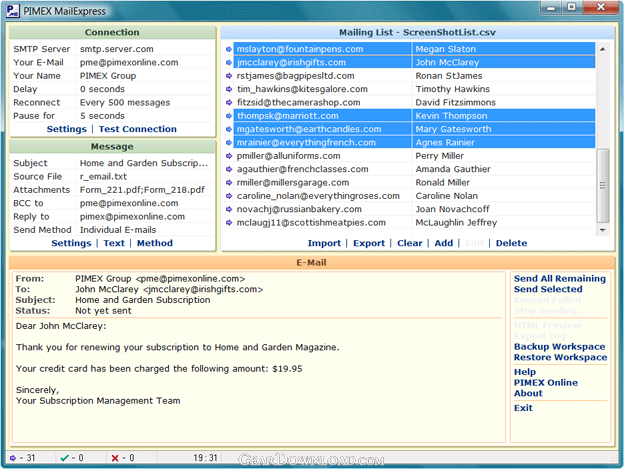This screenshot has width=624, height=469.
Task: Open message Settings link
Action: click(x=71, y=243)
